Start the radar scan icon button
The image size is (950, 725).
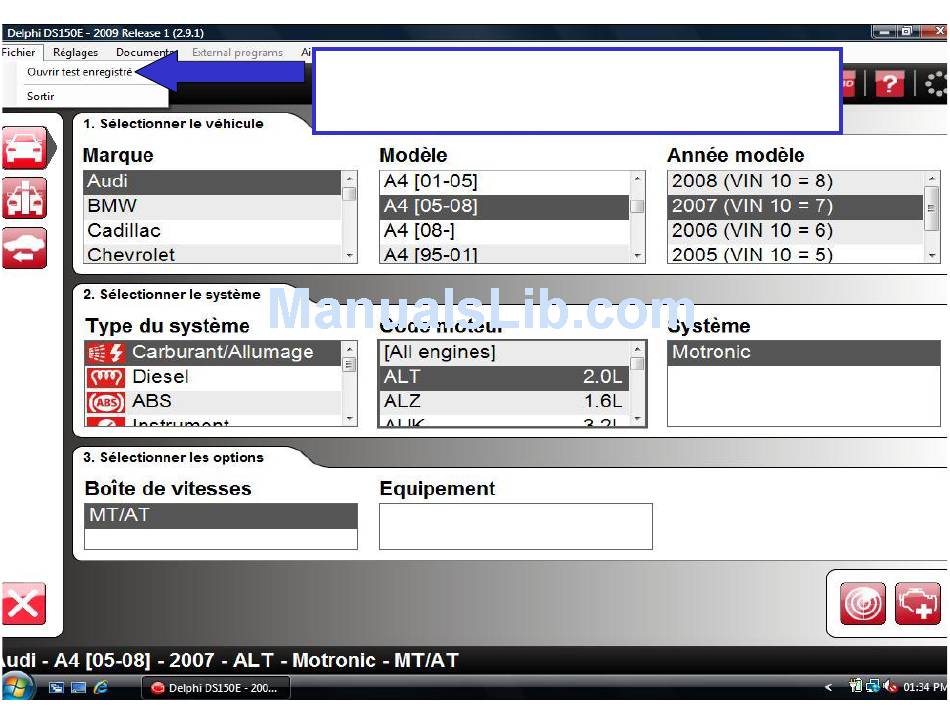click(x=862, y=603)
